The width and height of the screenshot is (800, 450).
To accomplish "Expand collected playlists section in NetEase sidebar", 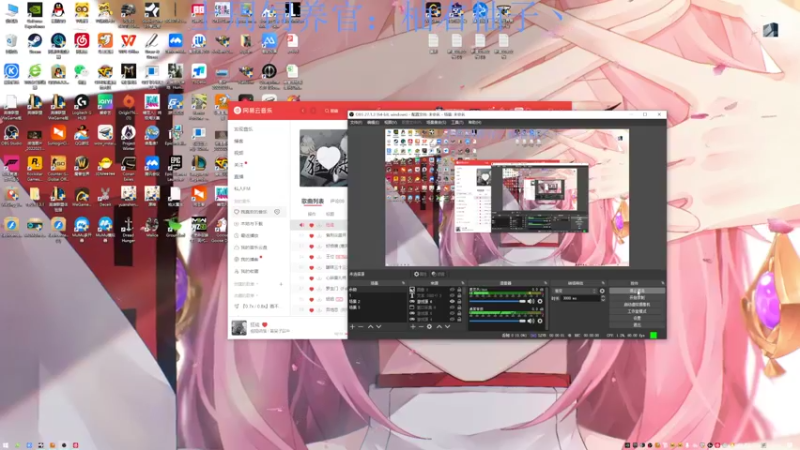I will [245, 295].
